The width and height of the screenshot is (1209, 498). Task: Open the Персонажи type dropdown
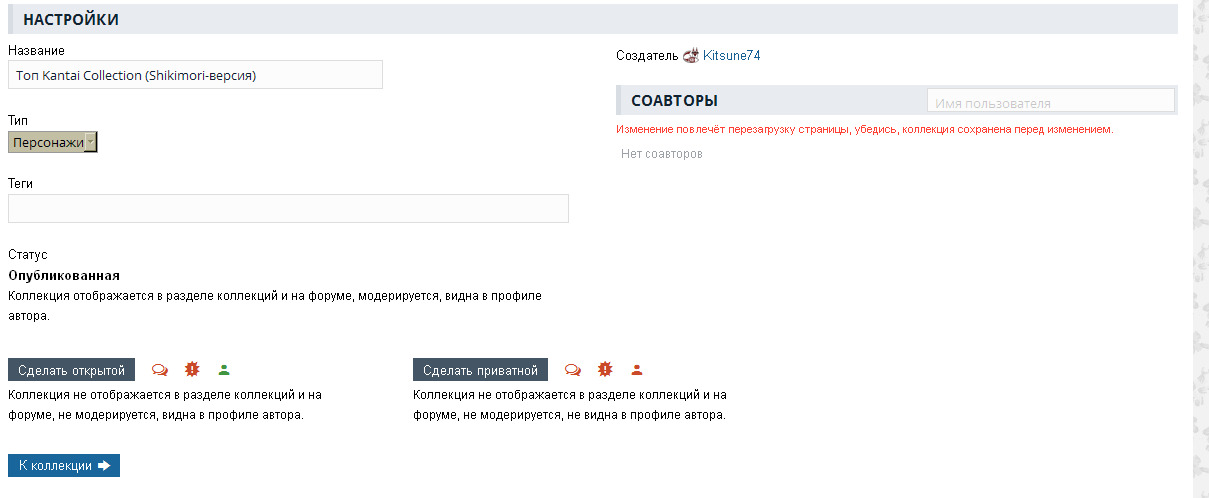pyautogui.click(x=53, y=143)
